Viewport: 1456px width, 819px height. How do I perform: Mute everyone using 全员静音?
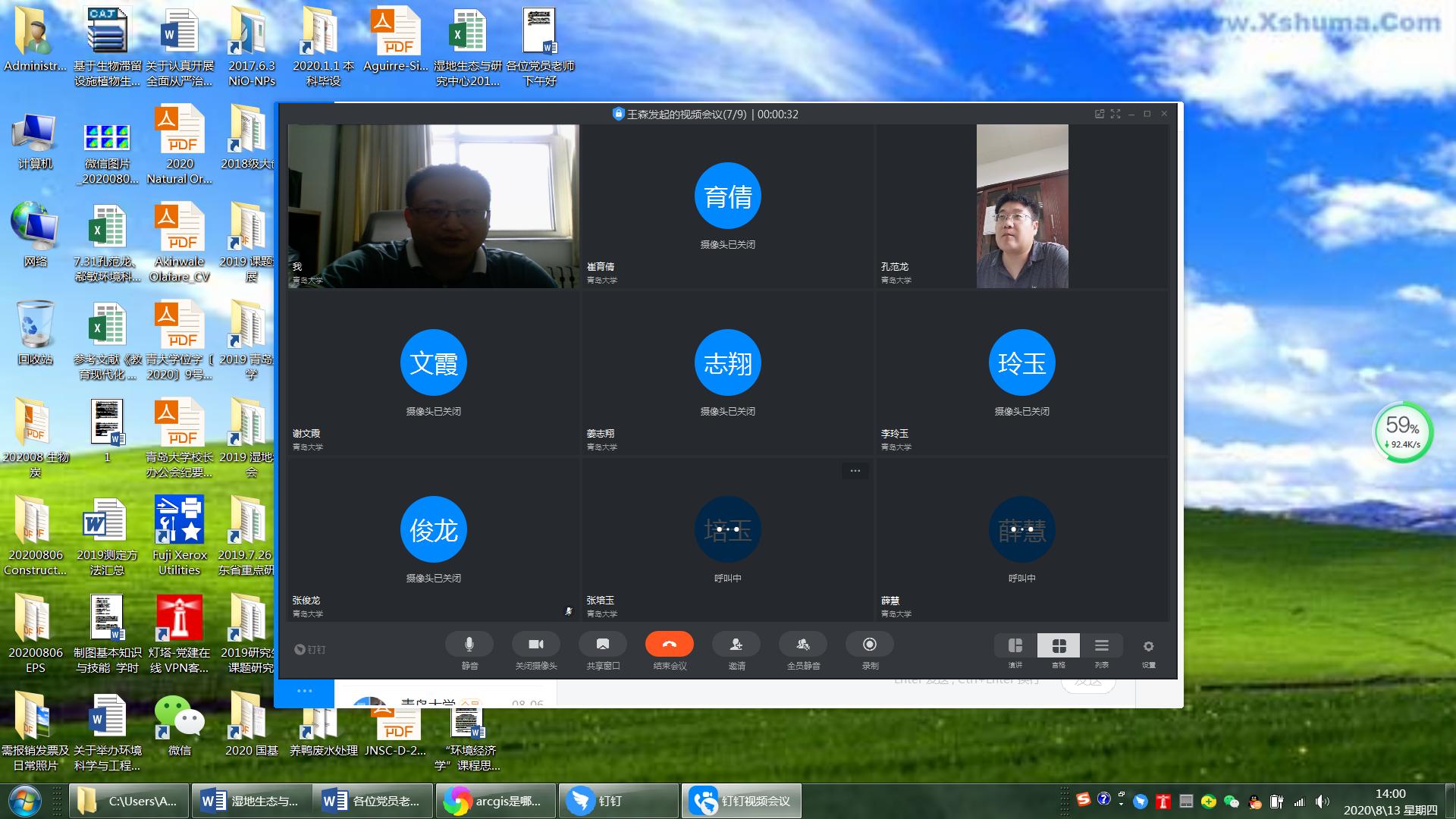803,645
